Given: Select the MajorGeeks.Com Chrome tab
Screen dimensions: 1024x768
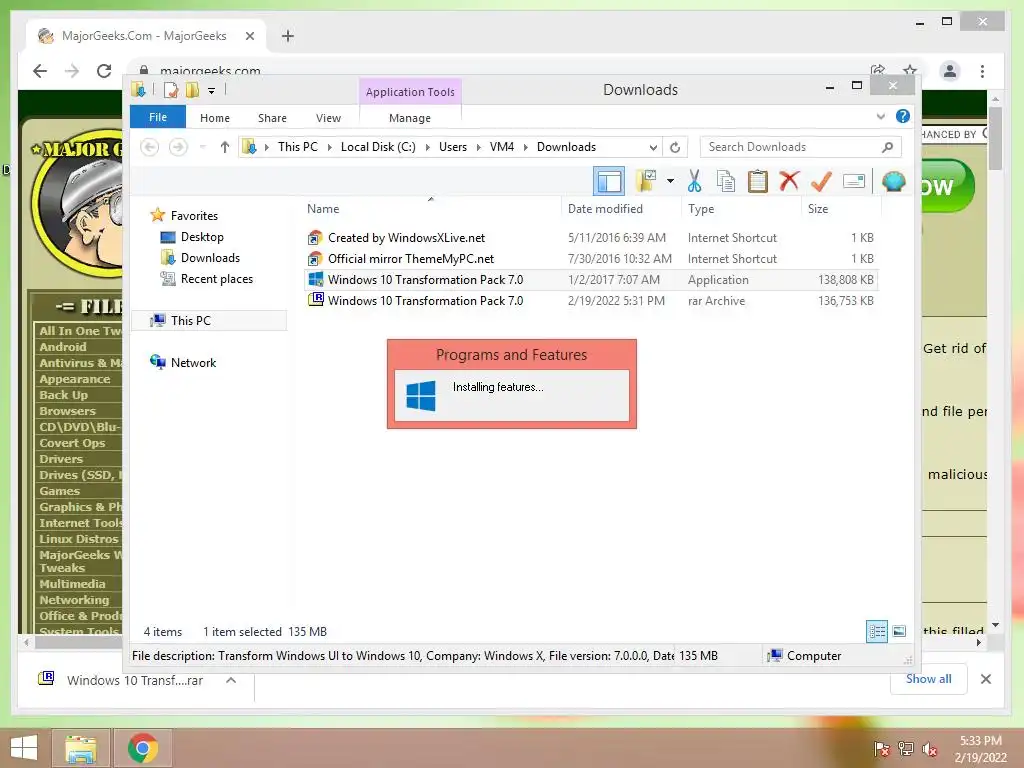Looking at the screenshot, I should (144, 36).
